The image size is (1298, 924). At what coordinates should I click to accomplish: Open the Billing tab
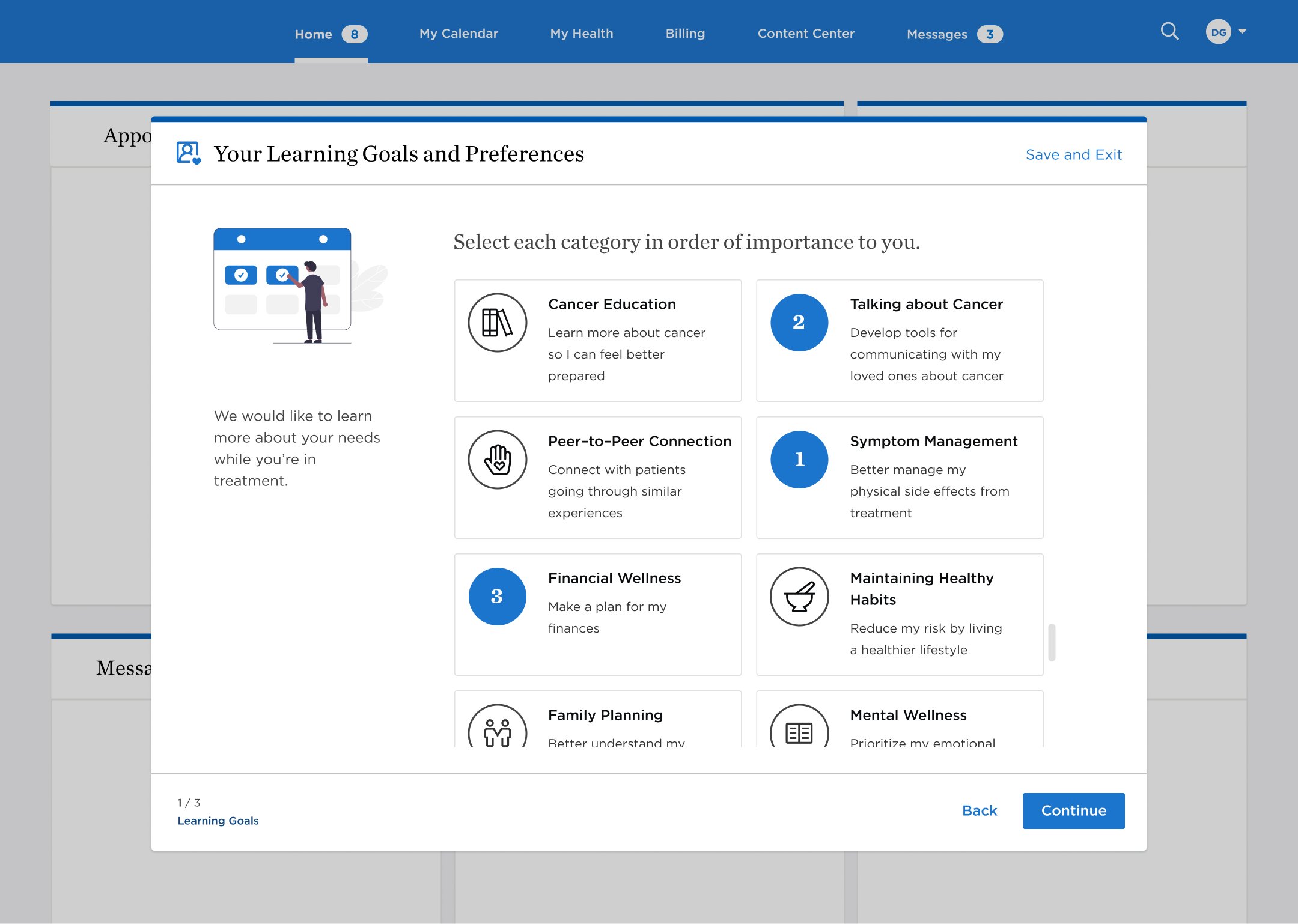click(685, 34)
